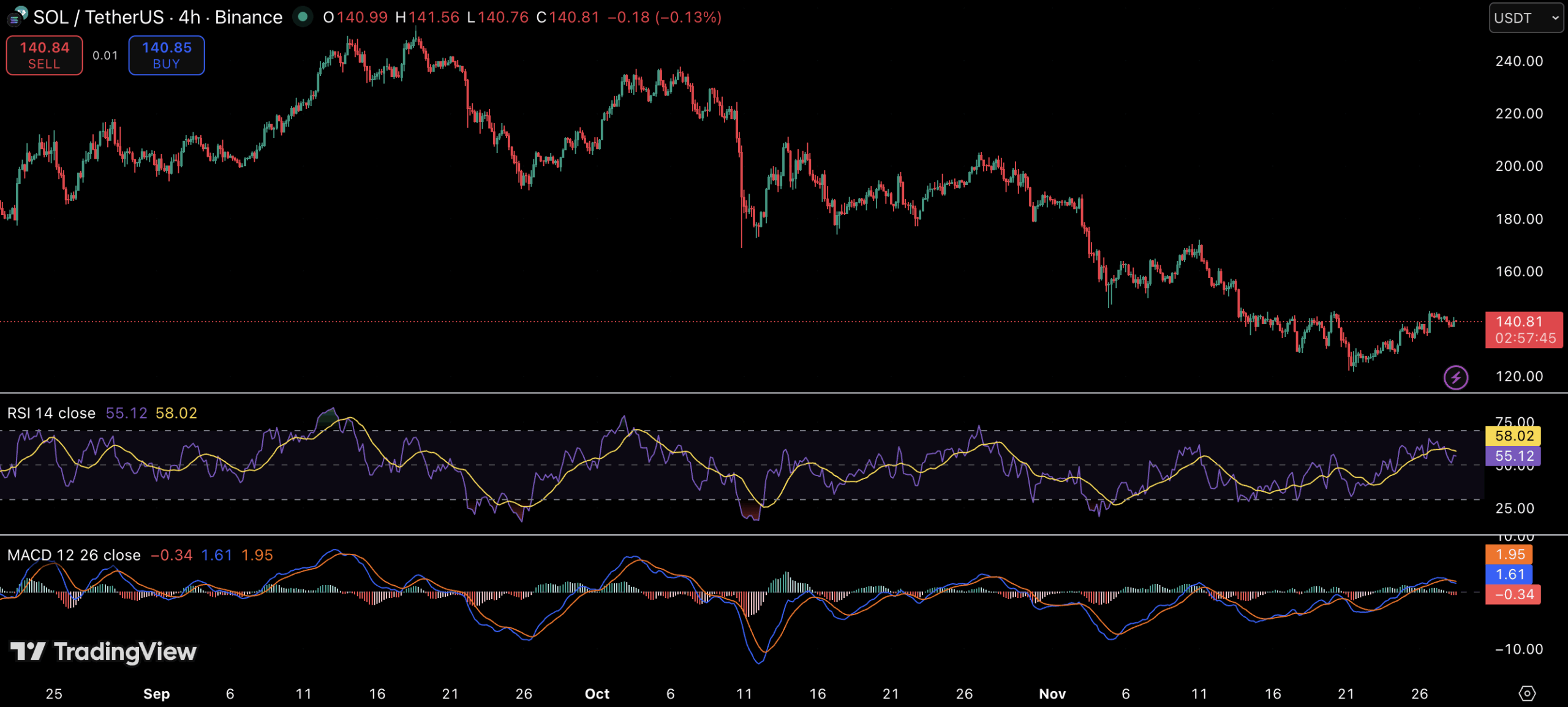Click the purple 55.12 RSI value label

pyautogui.click(x=1514, y=456)
